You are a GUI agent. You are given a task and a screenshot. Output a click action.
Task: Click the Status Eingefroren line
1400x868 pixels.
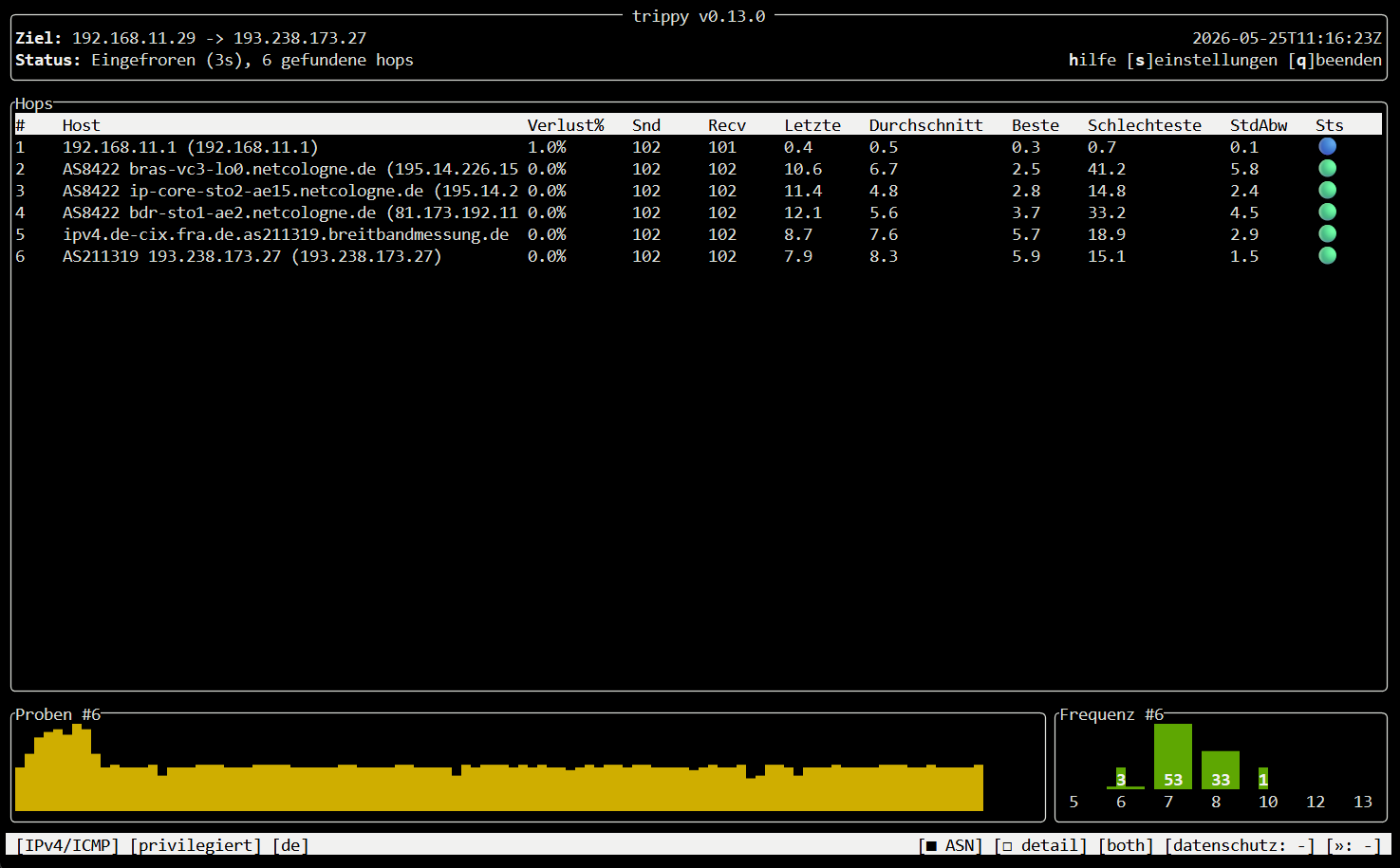pyautogui.click(x=215, y=60)
